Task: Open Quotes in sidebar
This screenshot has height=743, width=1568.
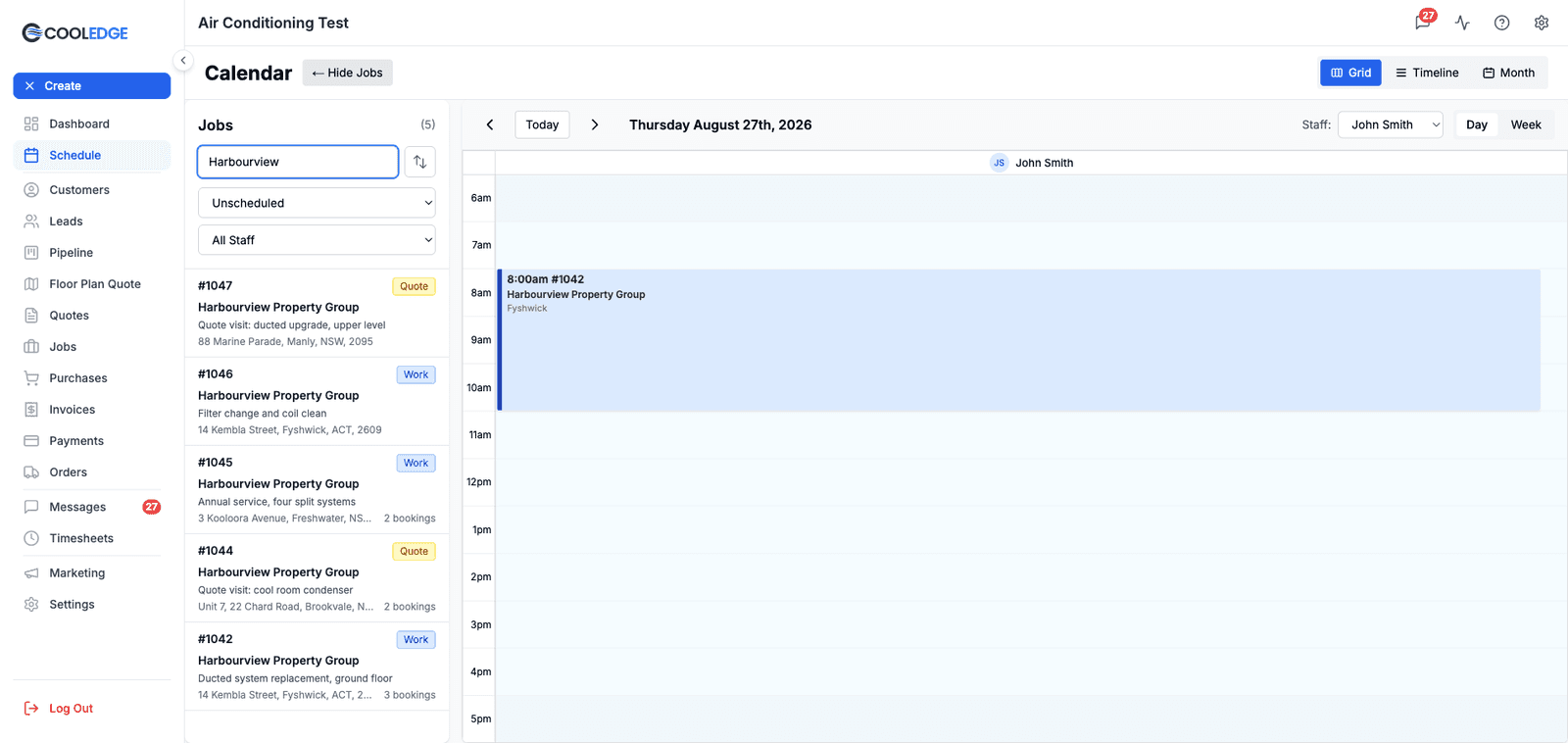Action: point(92,316)
